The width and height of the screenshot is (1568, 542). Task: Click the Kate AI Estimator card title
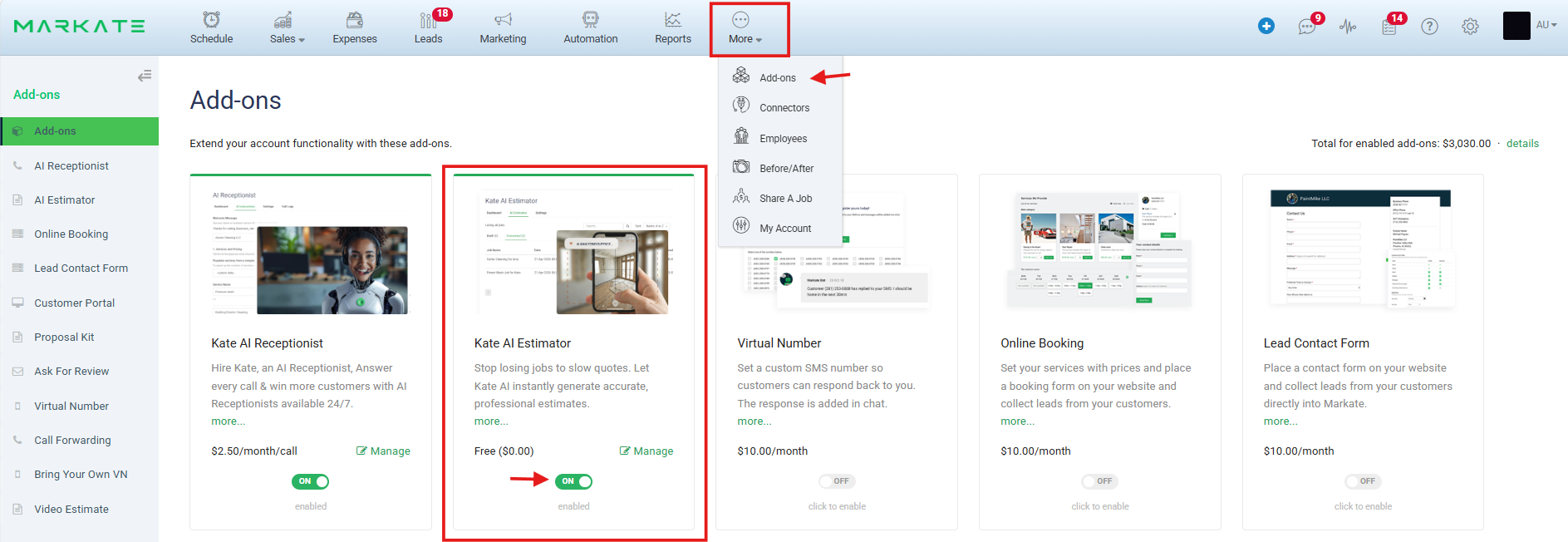(x=523, y=343)
